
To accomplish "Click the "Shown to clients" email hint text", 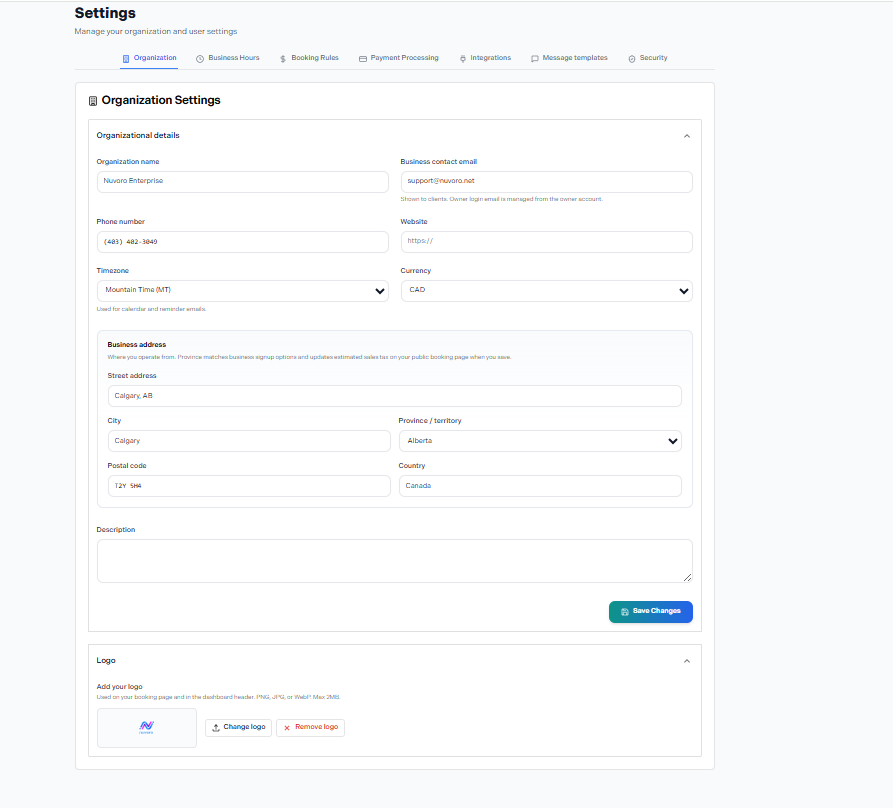I will pyautogui.click(x=502, y=199).
